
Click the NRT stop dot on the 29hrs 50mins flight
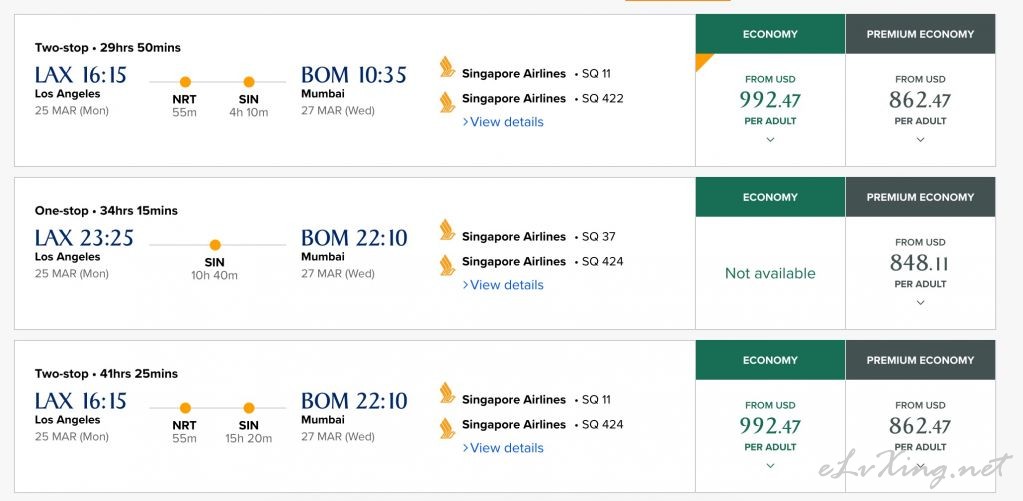point(185,82)
